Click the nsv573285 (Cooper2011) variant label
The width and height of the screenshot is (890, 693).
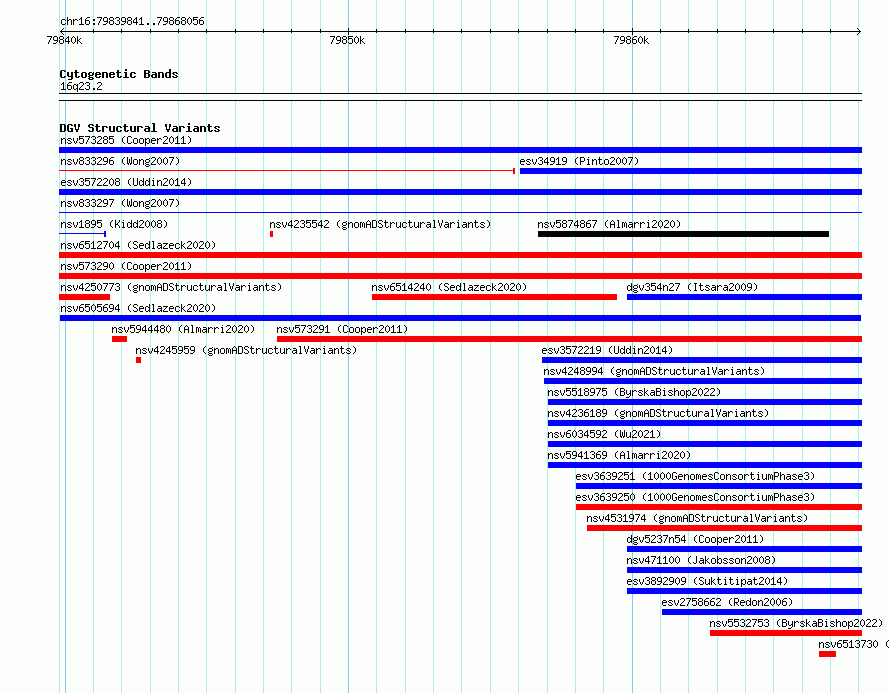(126, 140)
